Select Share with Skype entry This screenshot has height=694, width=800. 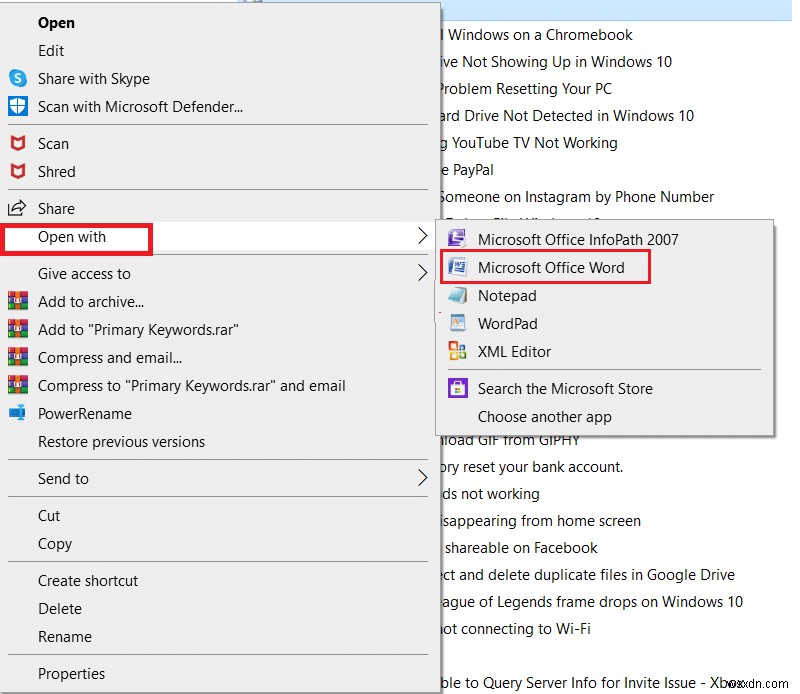219,79
